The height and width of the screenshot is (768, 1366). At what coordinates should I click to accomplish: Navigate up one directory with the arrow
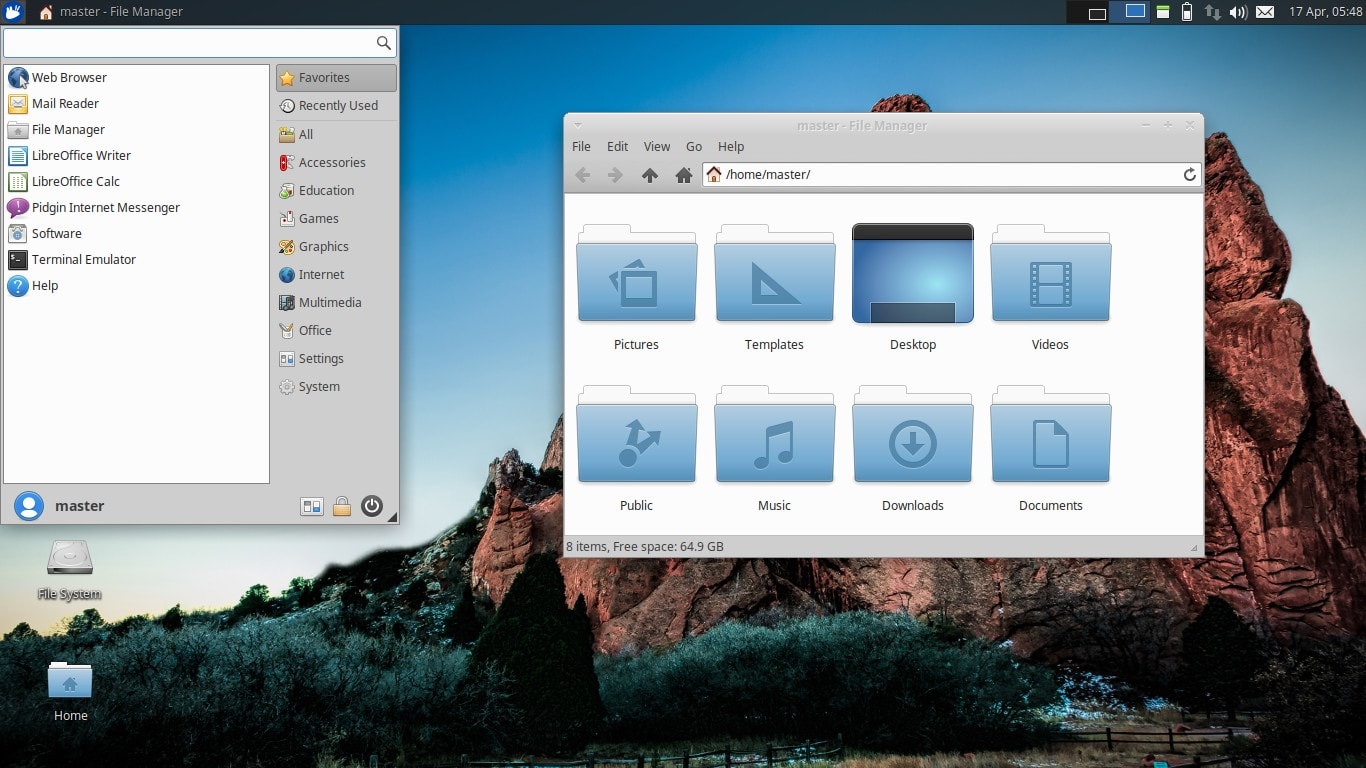tap(650, 174)
